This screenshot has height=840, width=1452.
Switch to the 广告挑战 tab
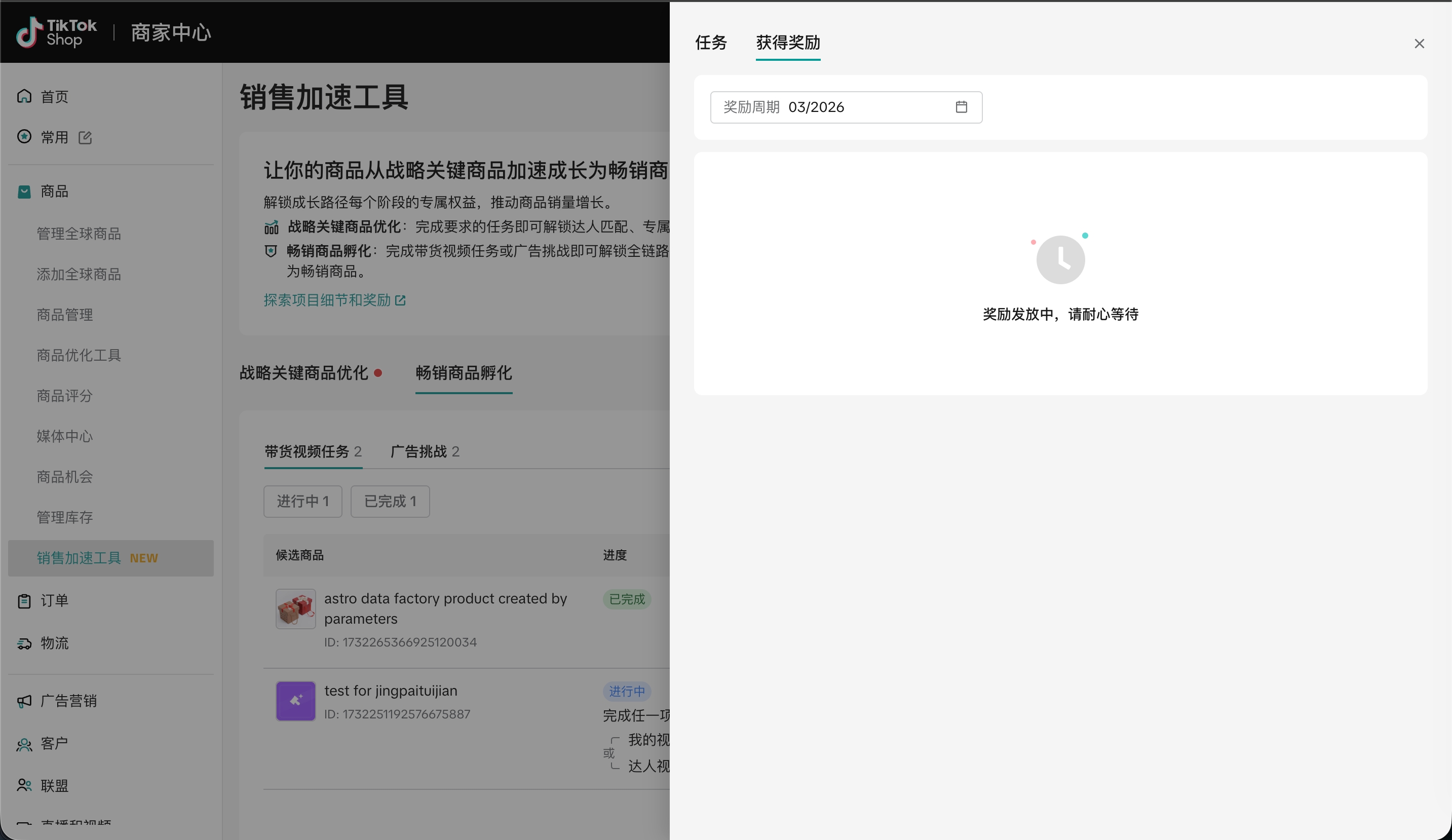pos(425,451)
